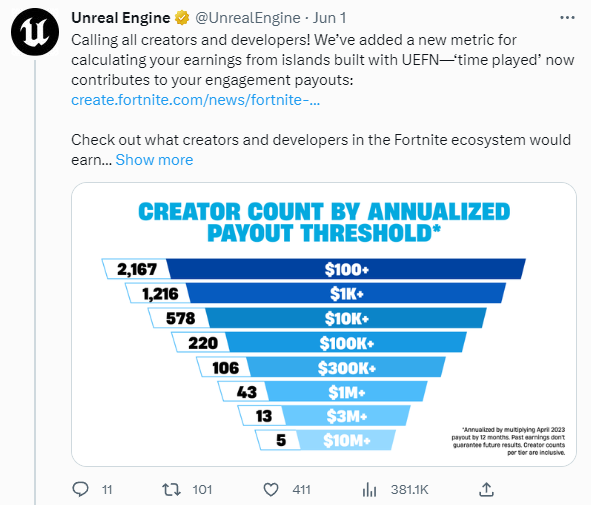This screenshot has width=591, height=505.
Task: Click the 381.1K views count
Action: click(409, 490)
